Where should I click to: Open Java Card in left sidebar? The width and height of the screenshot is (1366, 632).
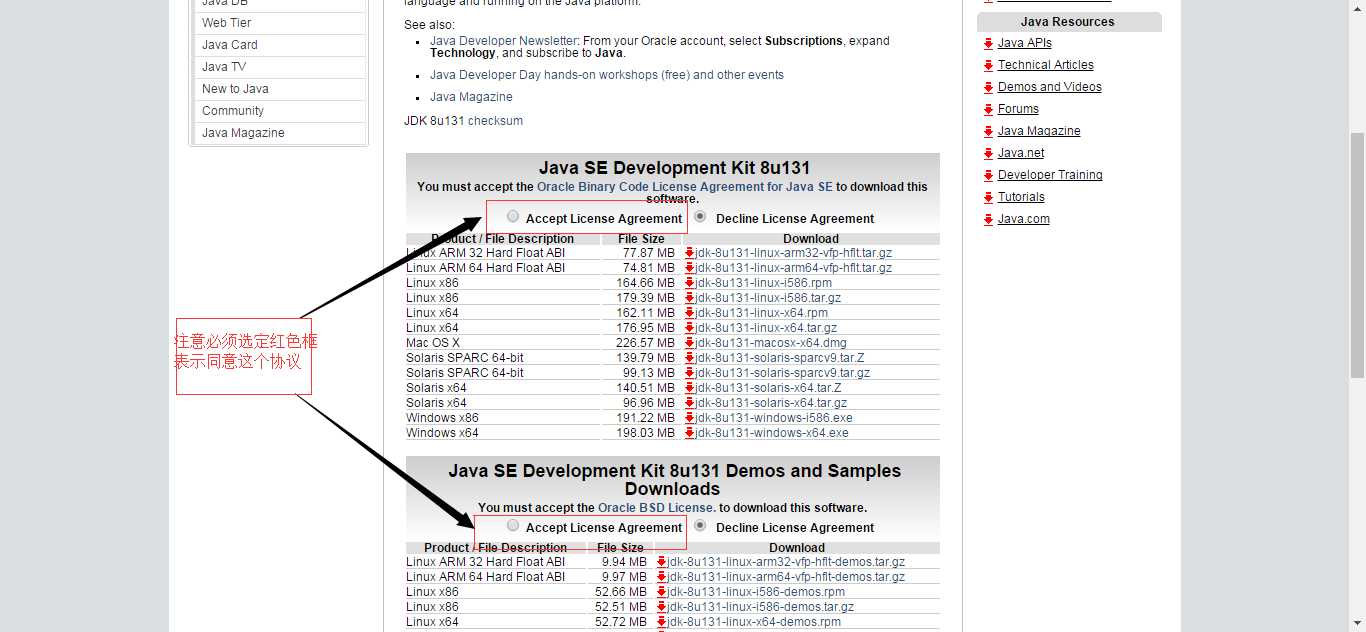click(x=230, y=45)
